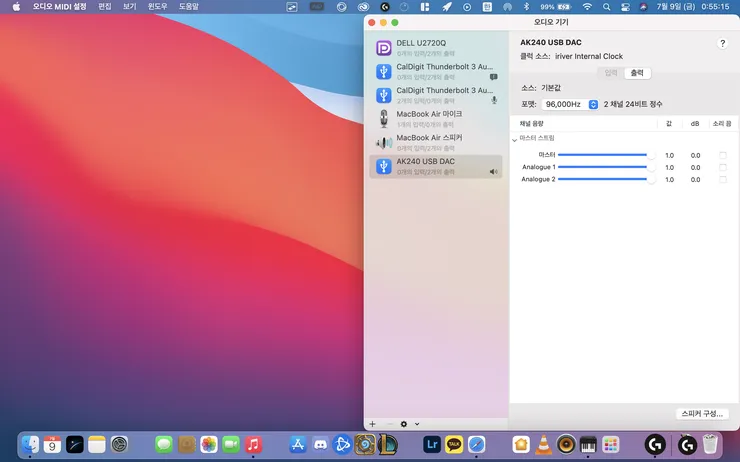Open the gear action menu below device list
This screenshot has width=740, height=462.
pyautogui.click(x=404, y=424)
